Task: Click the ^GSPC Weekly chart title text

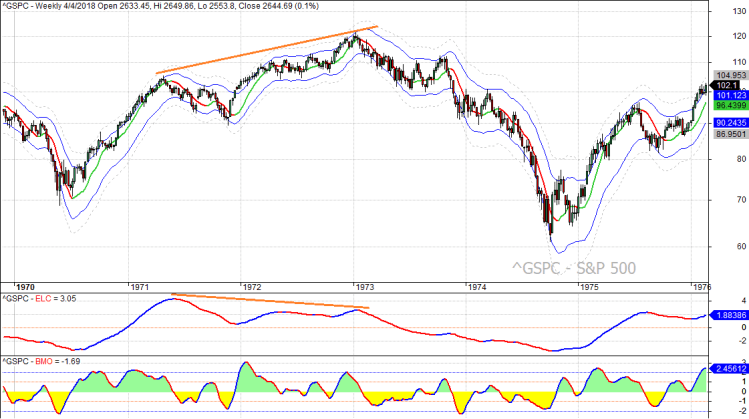Action: click(x=160, y=6)
